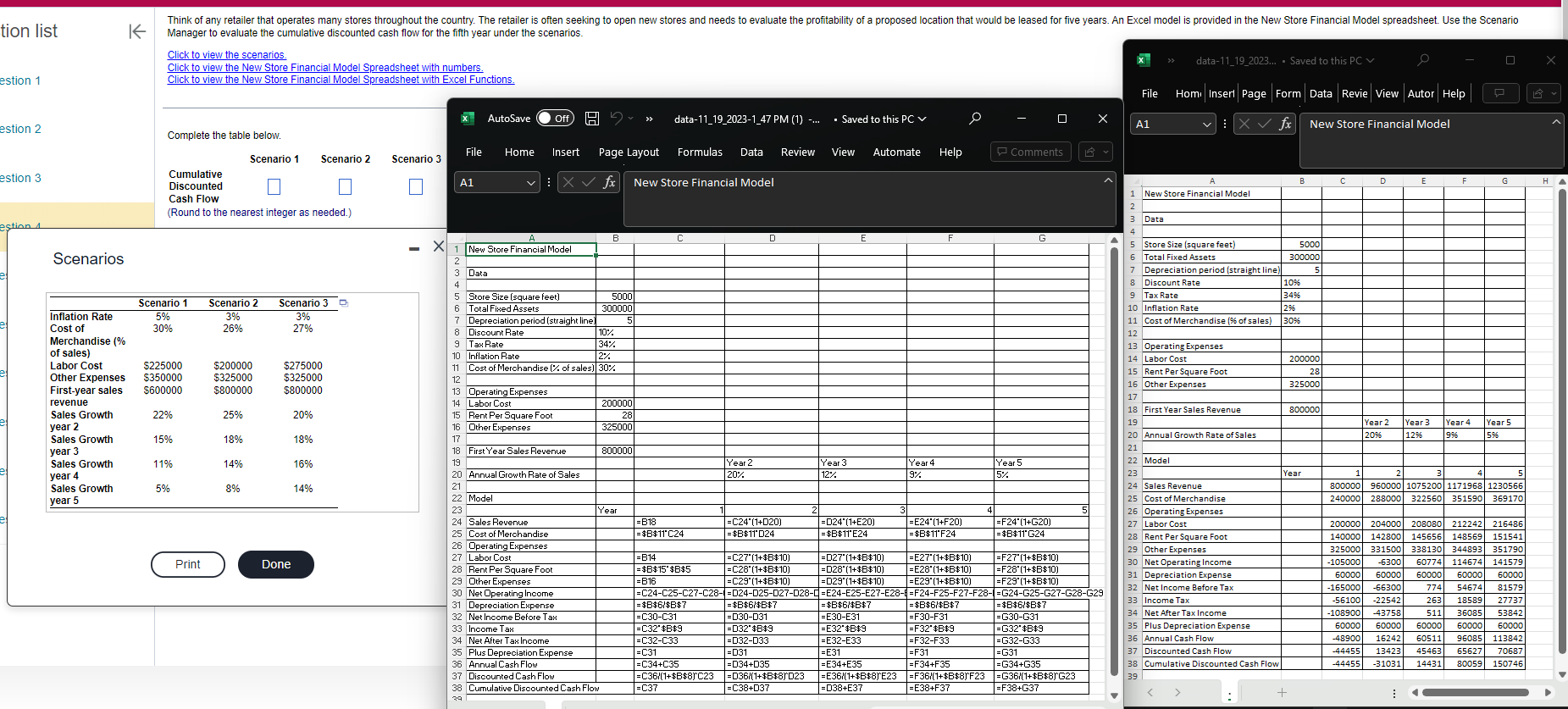
Task: Add a new sheet in right Excel window
Action: coord(1282,693)
